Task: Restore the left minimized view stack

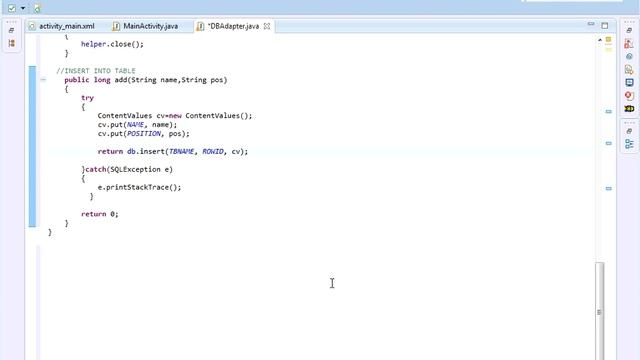Action: [11, 30]
